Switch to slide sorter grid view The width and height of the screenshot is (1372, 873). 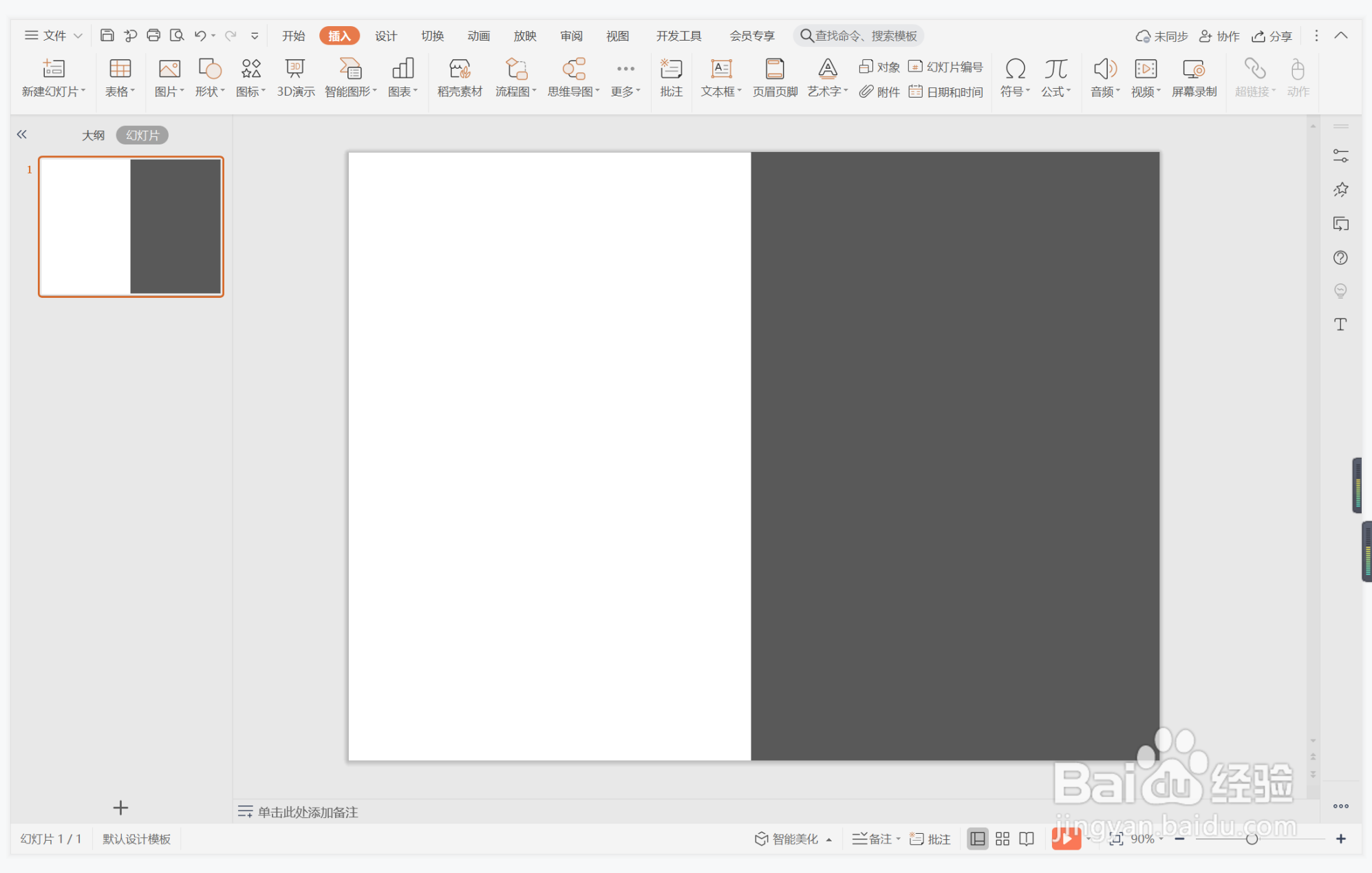(1002, 839)
